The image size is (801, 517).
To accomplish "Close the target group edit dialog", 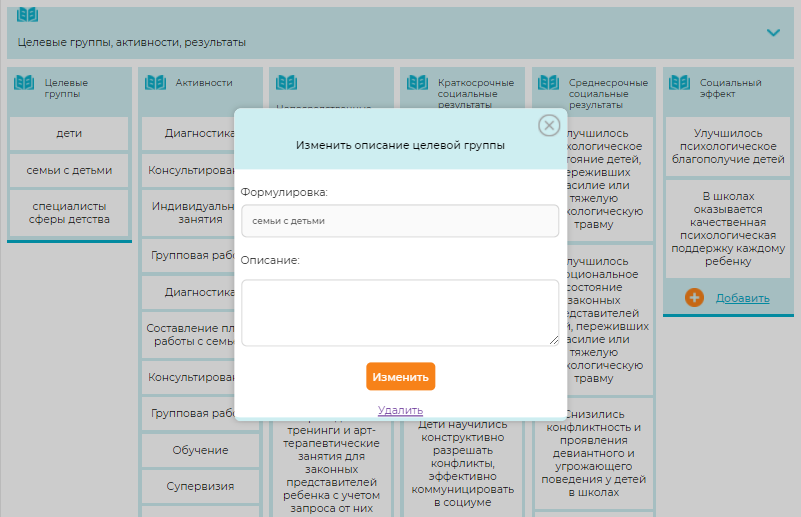I will point(548,125).
